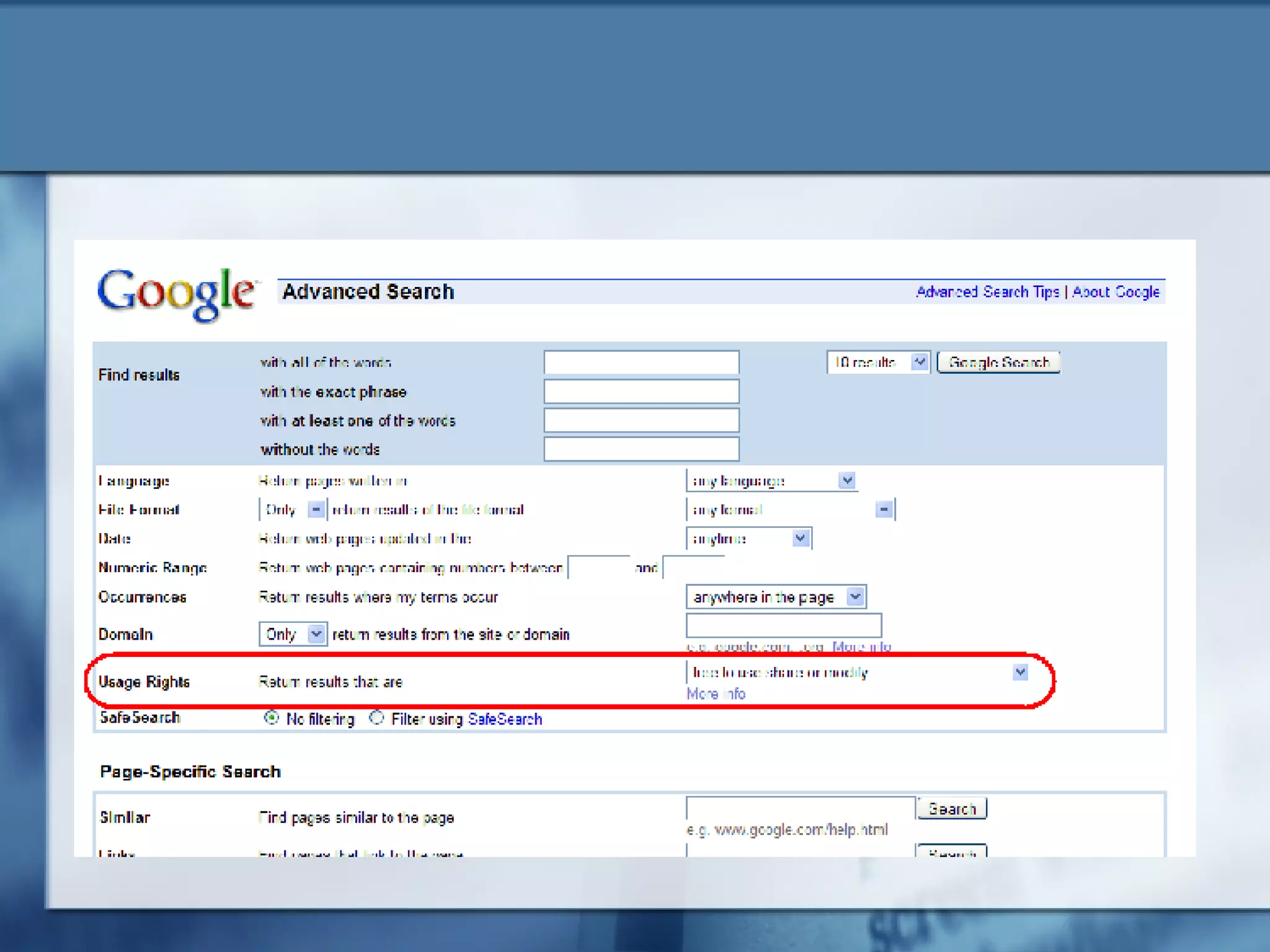1270x952 pixels.
Task: Select Filter using SafeSearch radio button
Action: (x=376, y=718)
